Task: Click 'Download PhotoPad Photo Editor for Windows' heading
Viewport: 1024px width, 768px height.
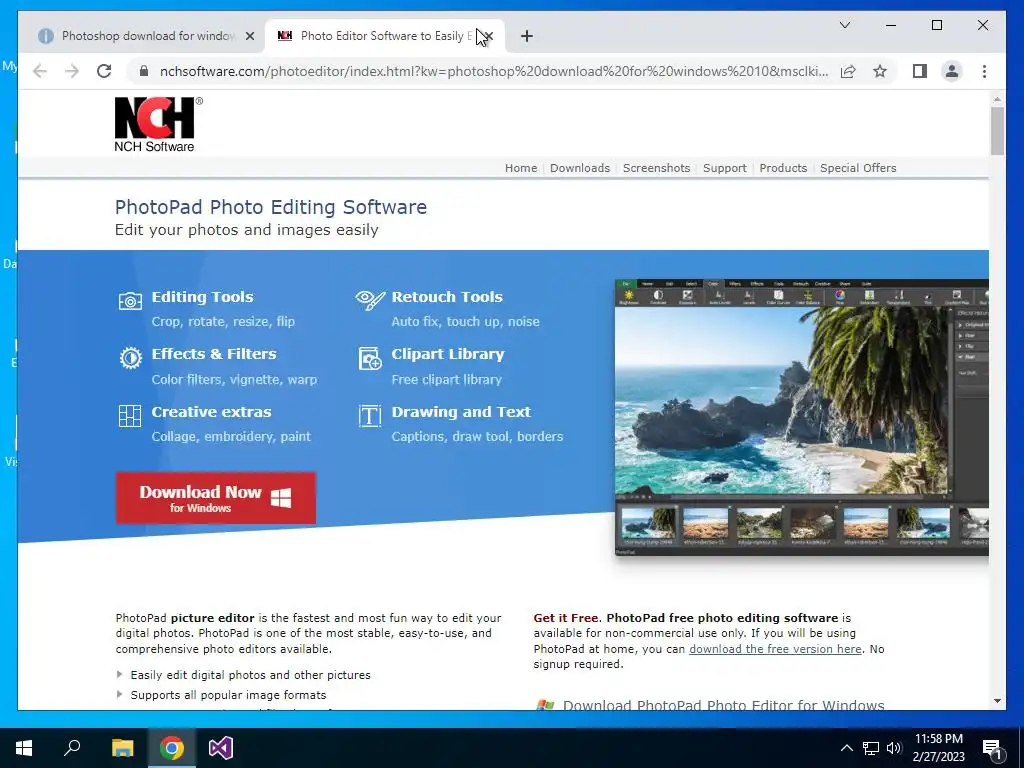Action: pos(723,705)
